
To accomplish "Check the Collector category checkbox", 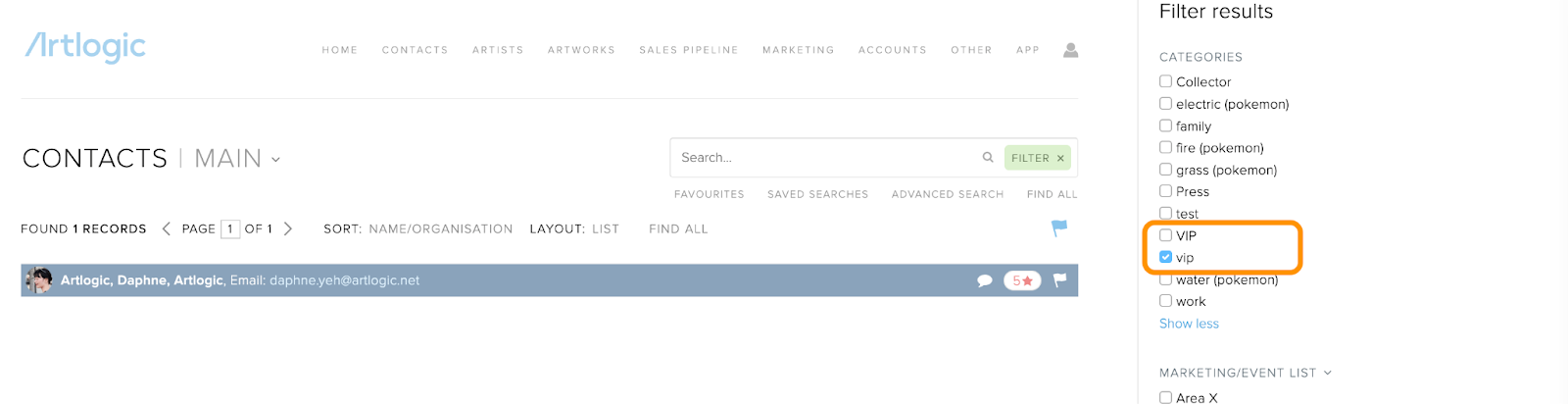I will click(x=1165, y=81).
